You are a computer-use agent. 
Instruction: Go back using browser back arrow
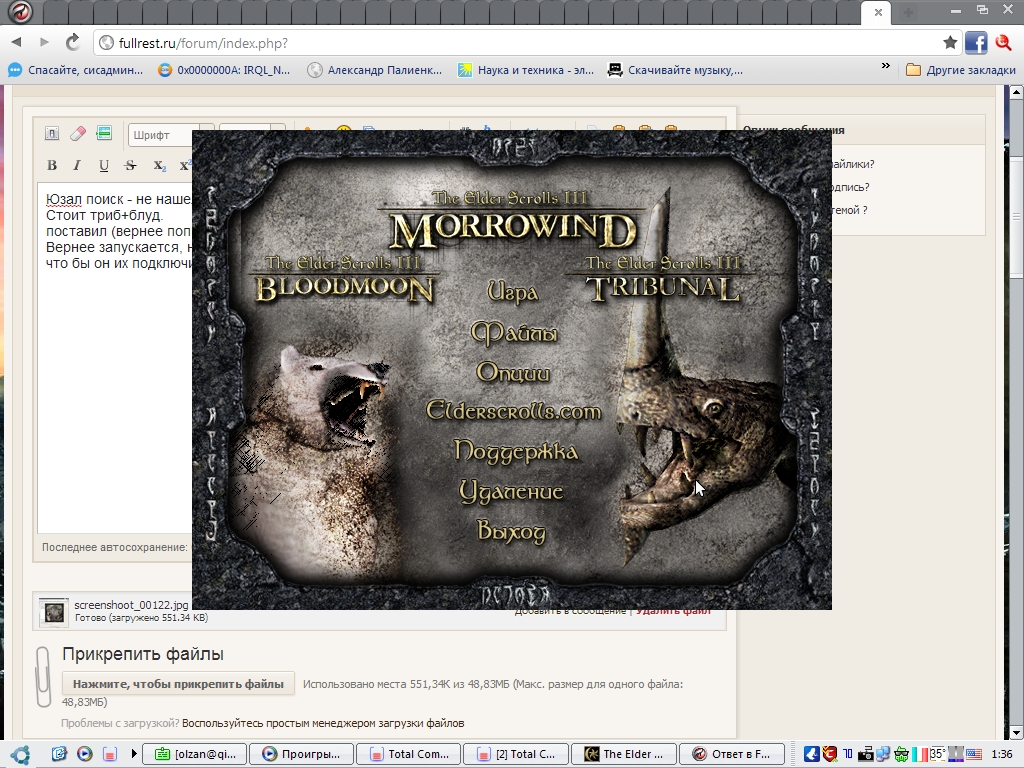(x=16, y=42)
